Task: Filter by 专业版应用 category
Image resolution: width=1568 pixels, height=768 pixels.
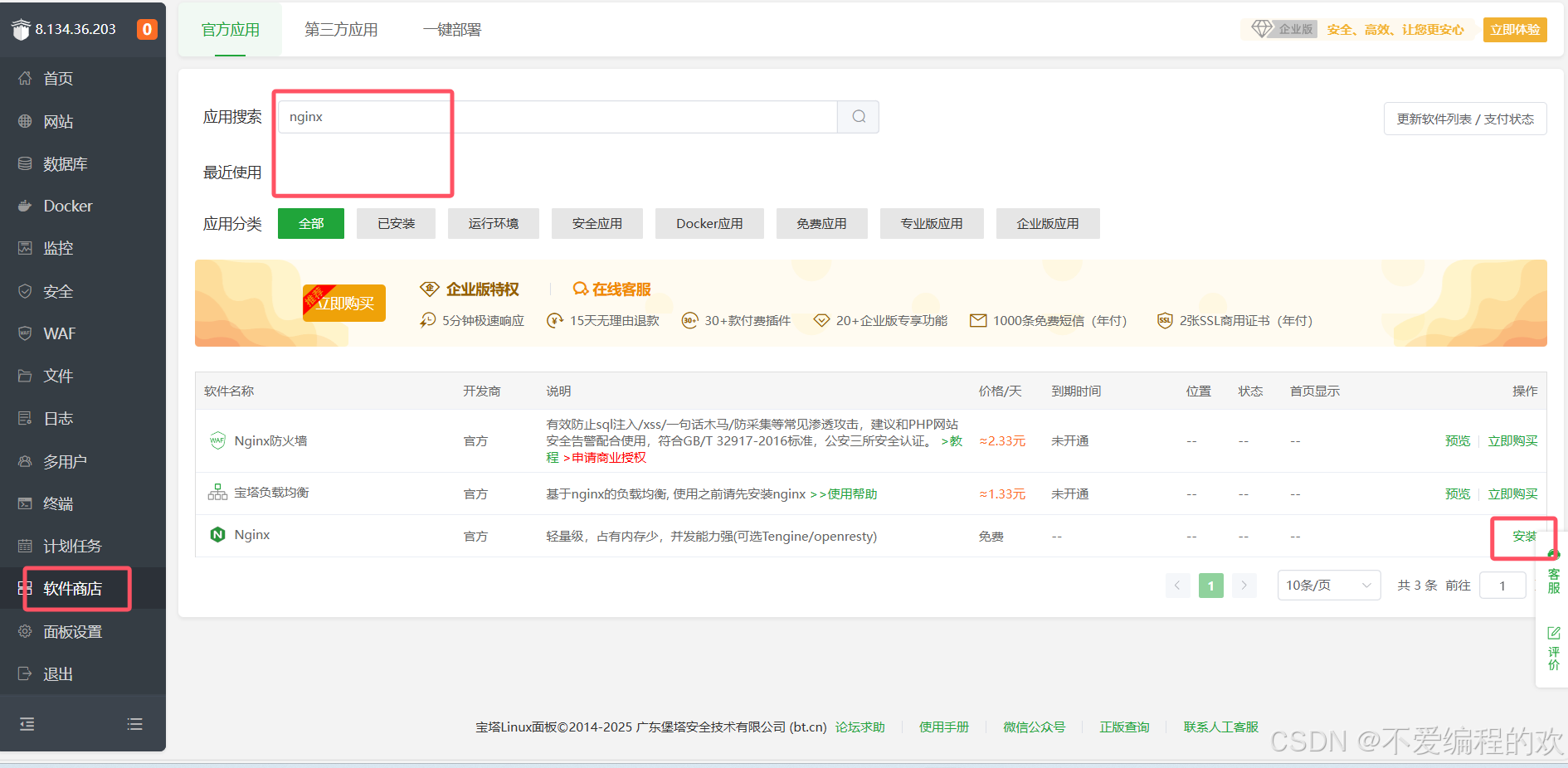Action: tap(932, 224)
